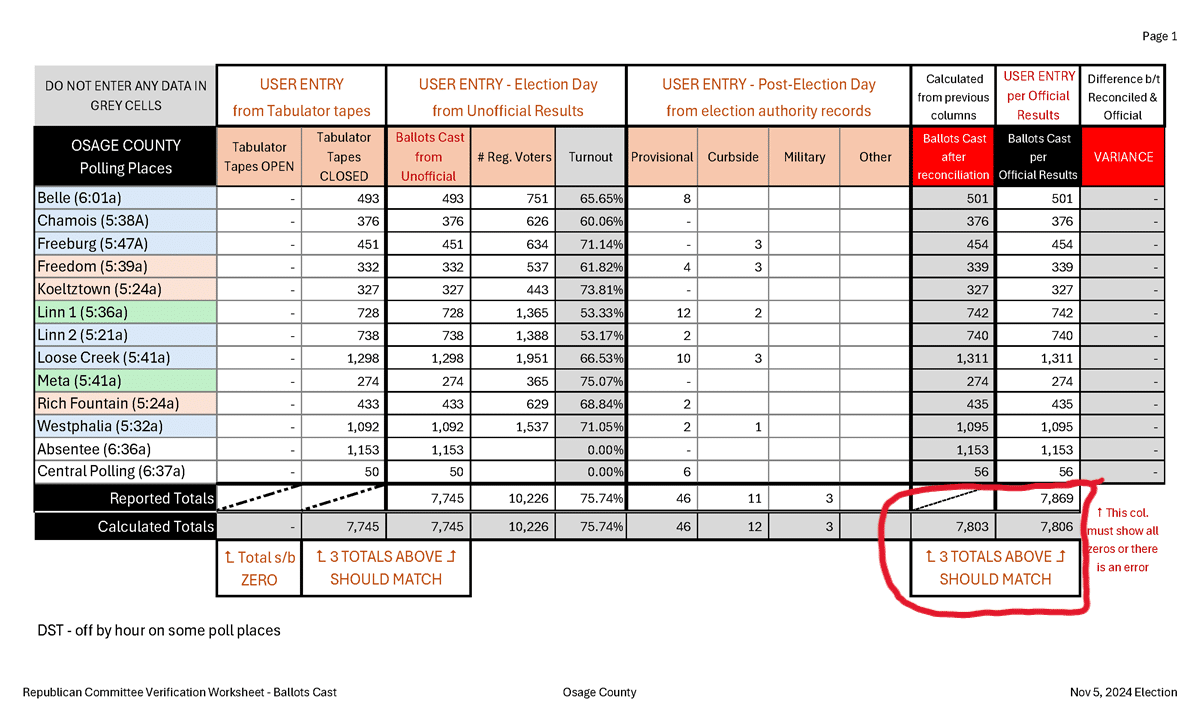Click the Tabulator Tapes OPEN column header
Screen dimensions: 1200x728
point(259,157)
